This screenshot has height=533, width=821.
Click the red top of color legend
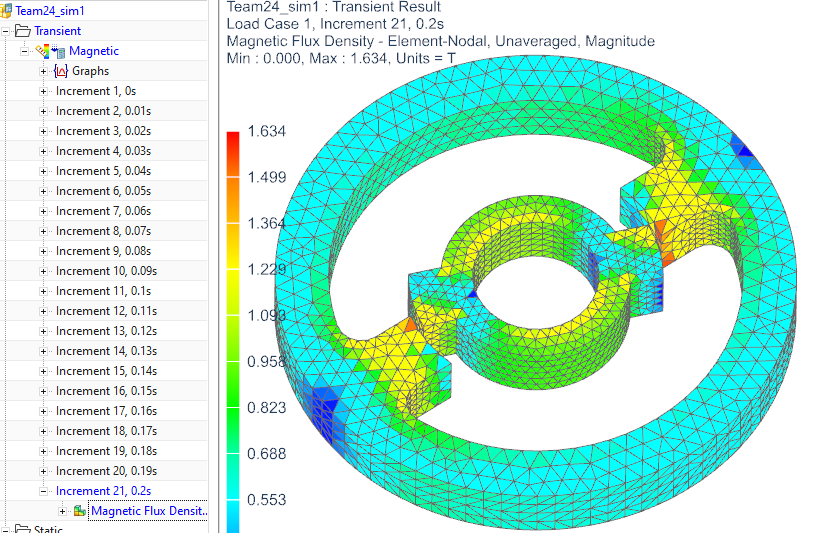pos(233,138)
